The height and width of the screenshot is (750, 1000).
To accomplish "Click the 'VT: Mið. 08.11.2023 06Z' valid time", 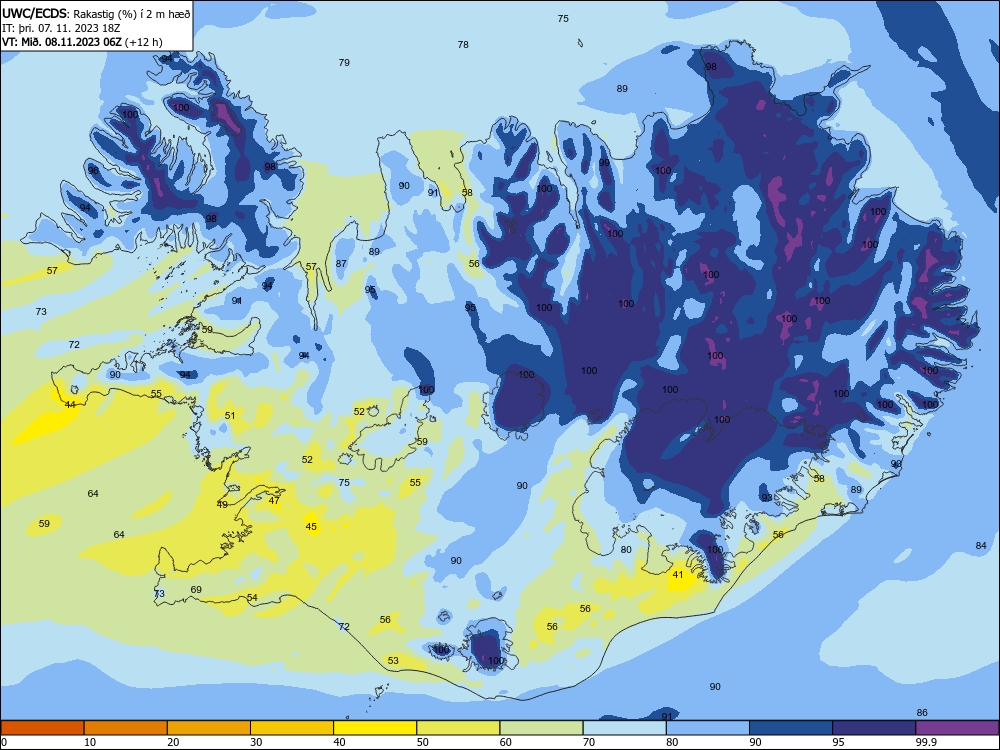I will 63,42.
